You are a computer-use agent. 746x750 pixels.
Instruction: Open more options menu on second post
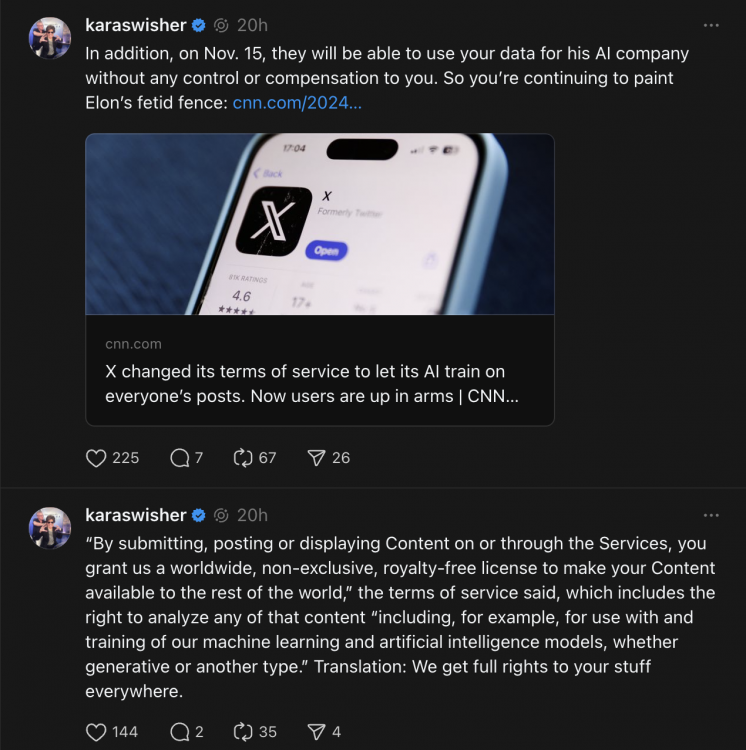(x=711, y=515)
